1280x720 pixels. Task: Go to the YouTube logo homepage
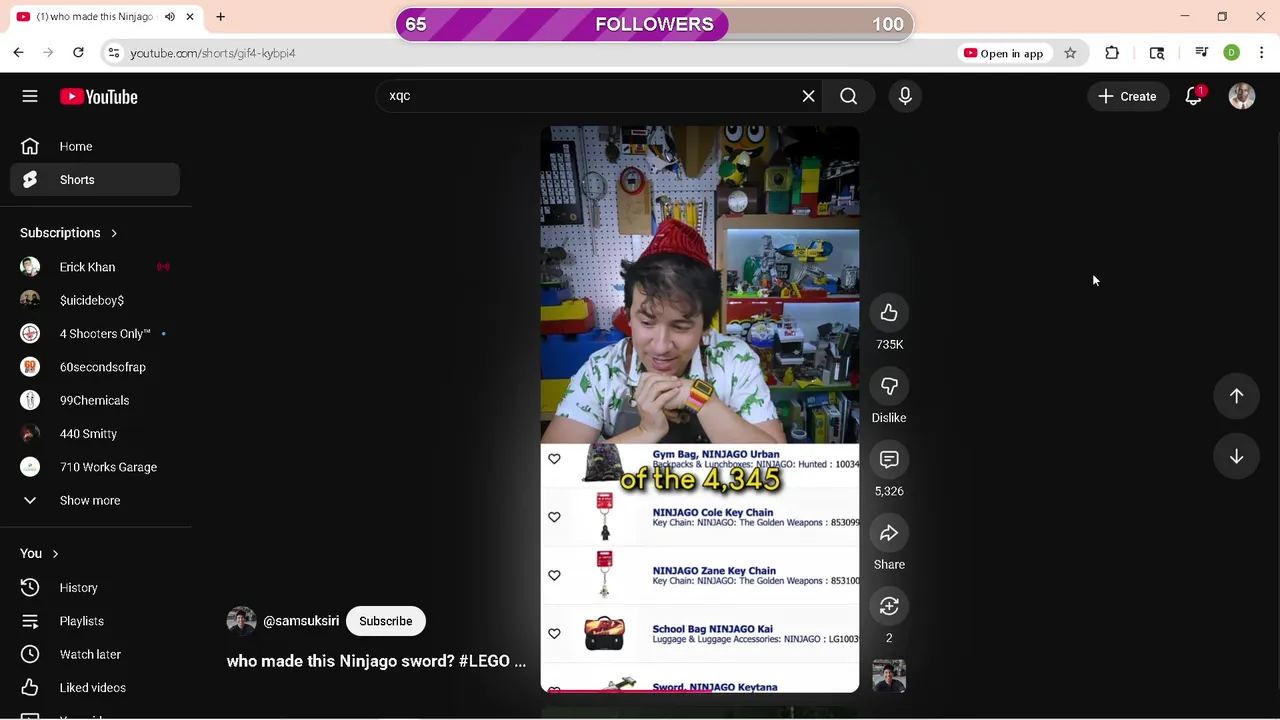(x=98, y=97)
